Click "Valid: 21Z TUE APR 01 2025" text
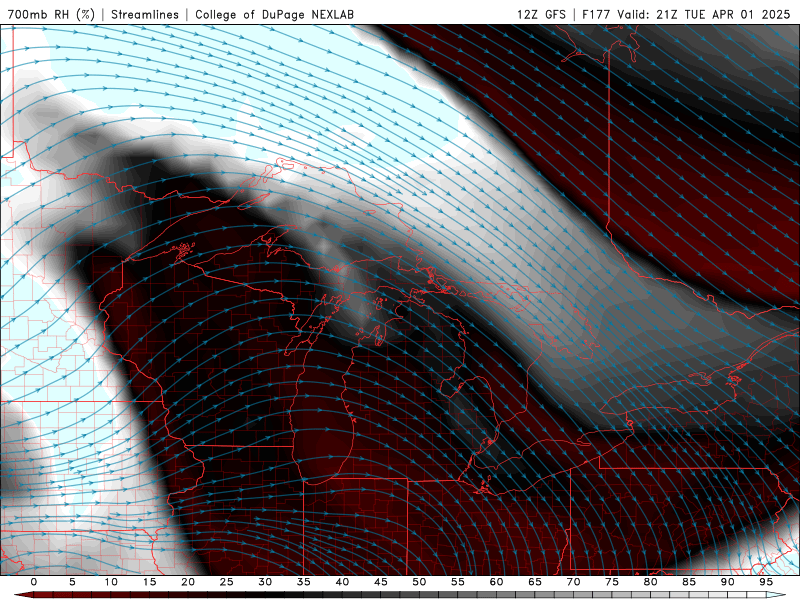 [704, 14]
